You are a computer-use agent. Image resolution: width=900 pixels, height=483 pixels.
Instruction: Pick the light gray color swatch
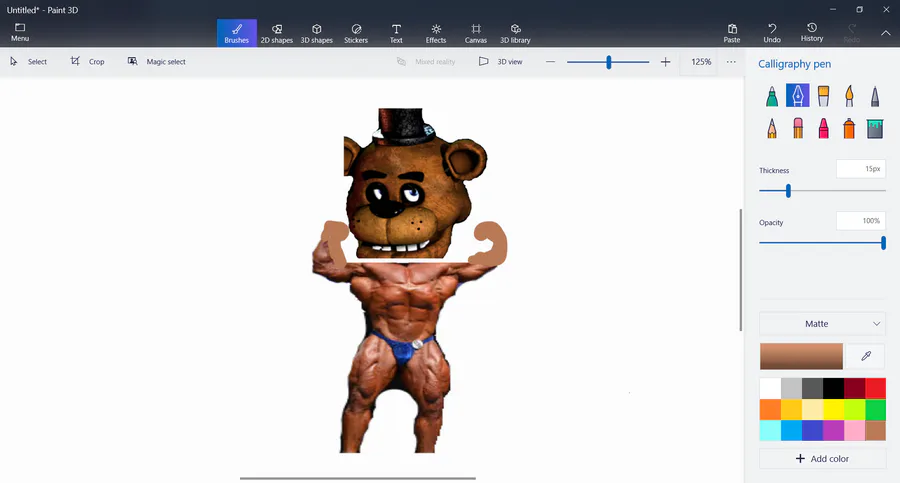(791, 389)
